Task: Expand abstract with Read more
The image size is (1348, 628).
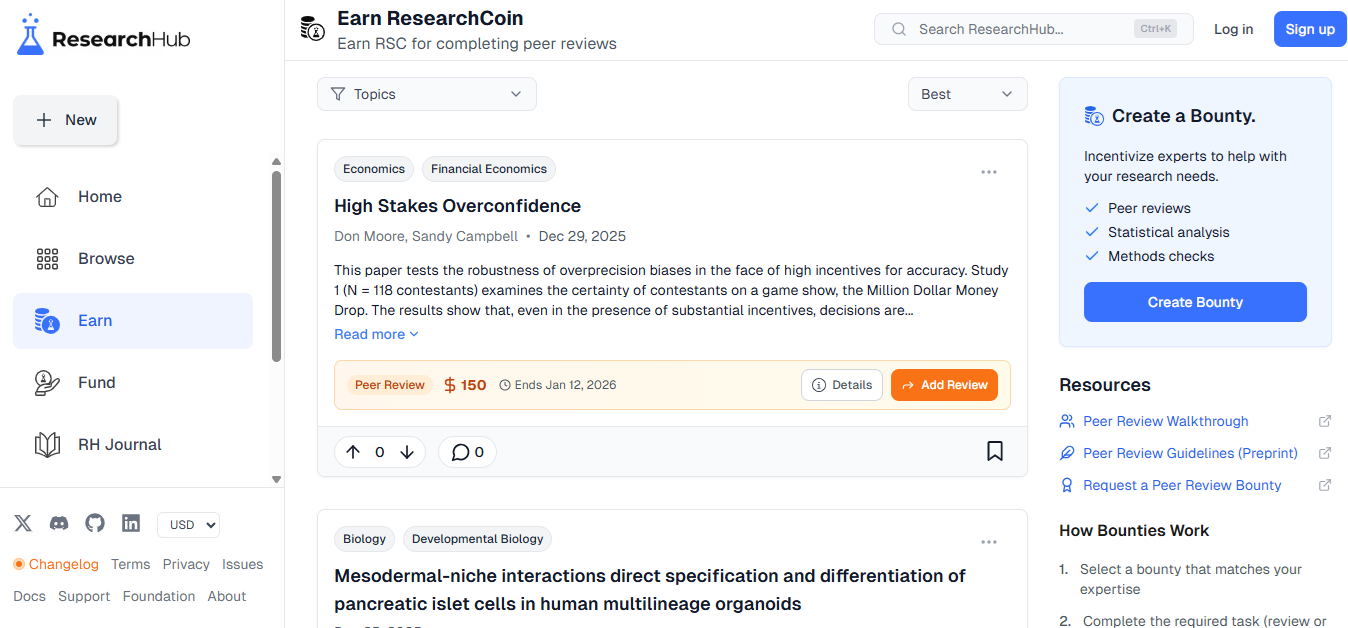Action: [x=376, y=334]
